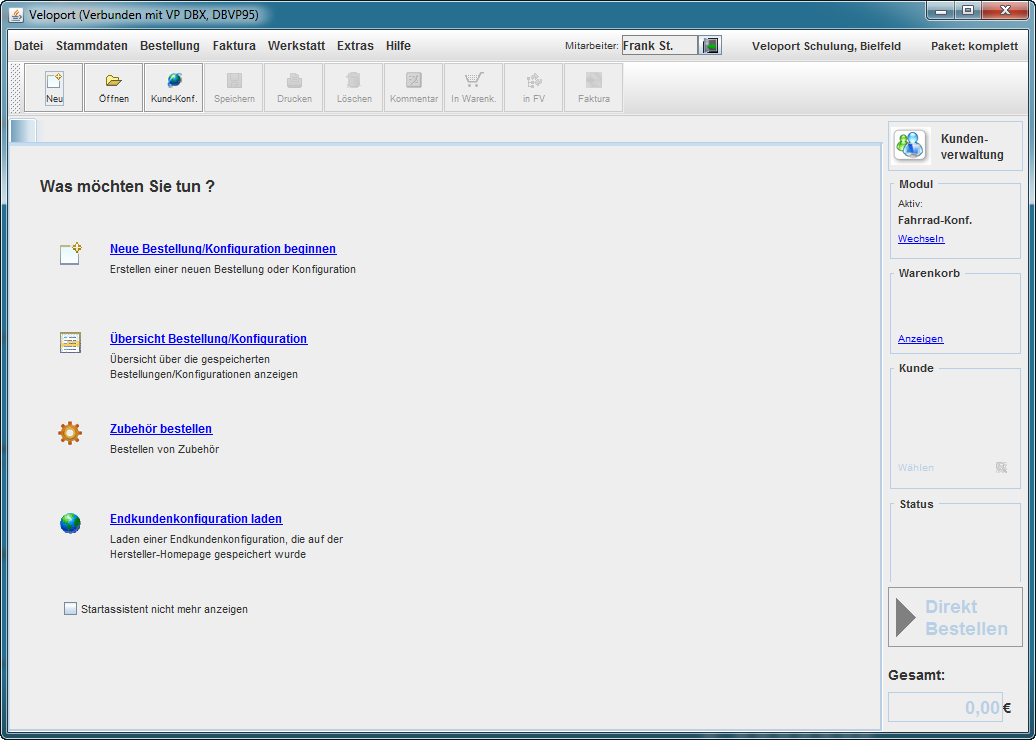Viewport: 1036px width, 740px height.
Task: Follow 'Neue Bestellung/Konfiguration beginnen' link
Action: click(223, 249)
